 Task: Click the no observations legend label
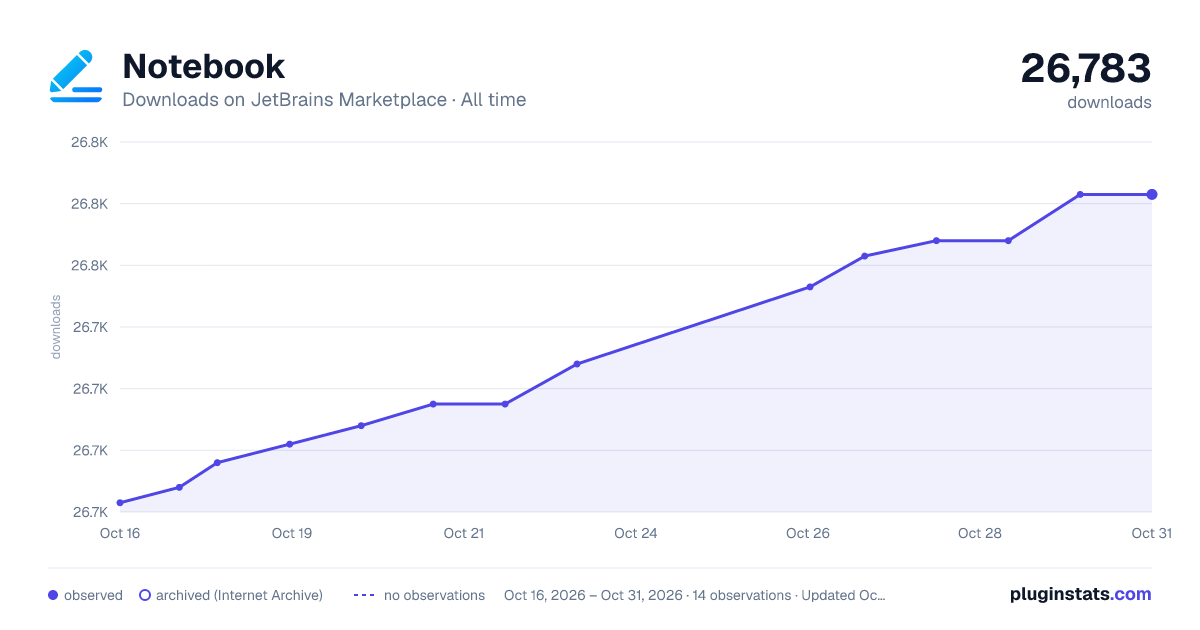[434, 595]
